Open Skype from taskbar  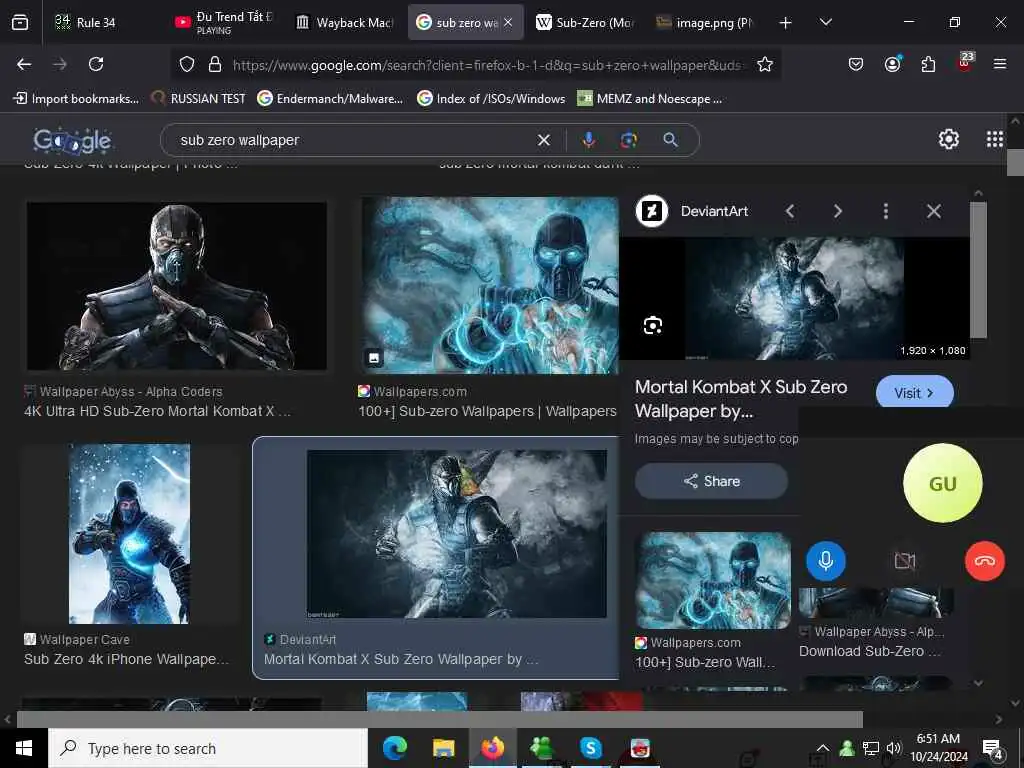click(590, 748)
